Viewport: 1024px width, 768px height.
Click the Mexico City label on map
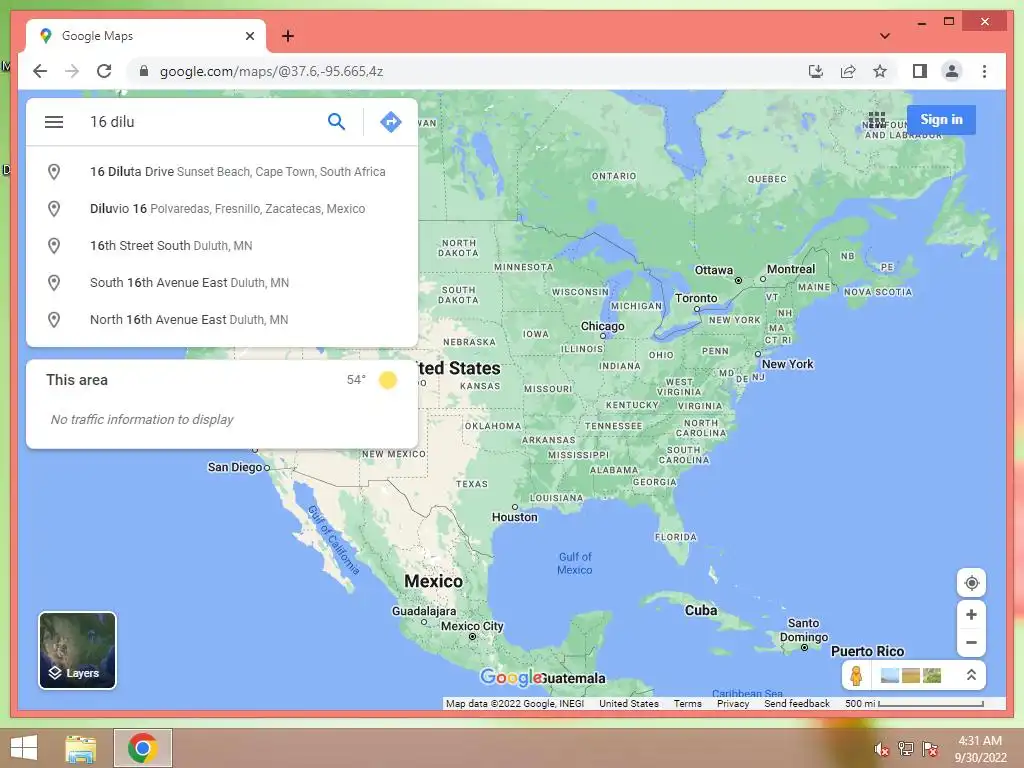coord(472,626)
